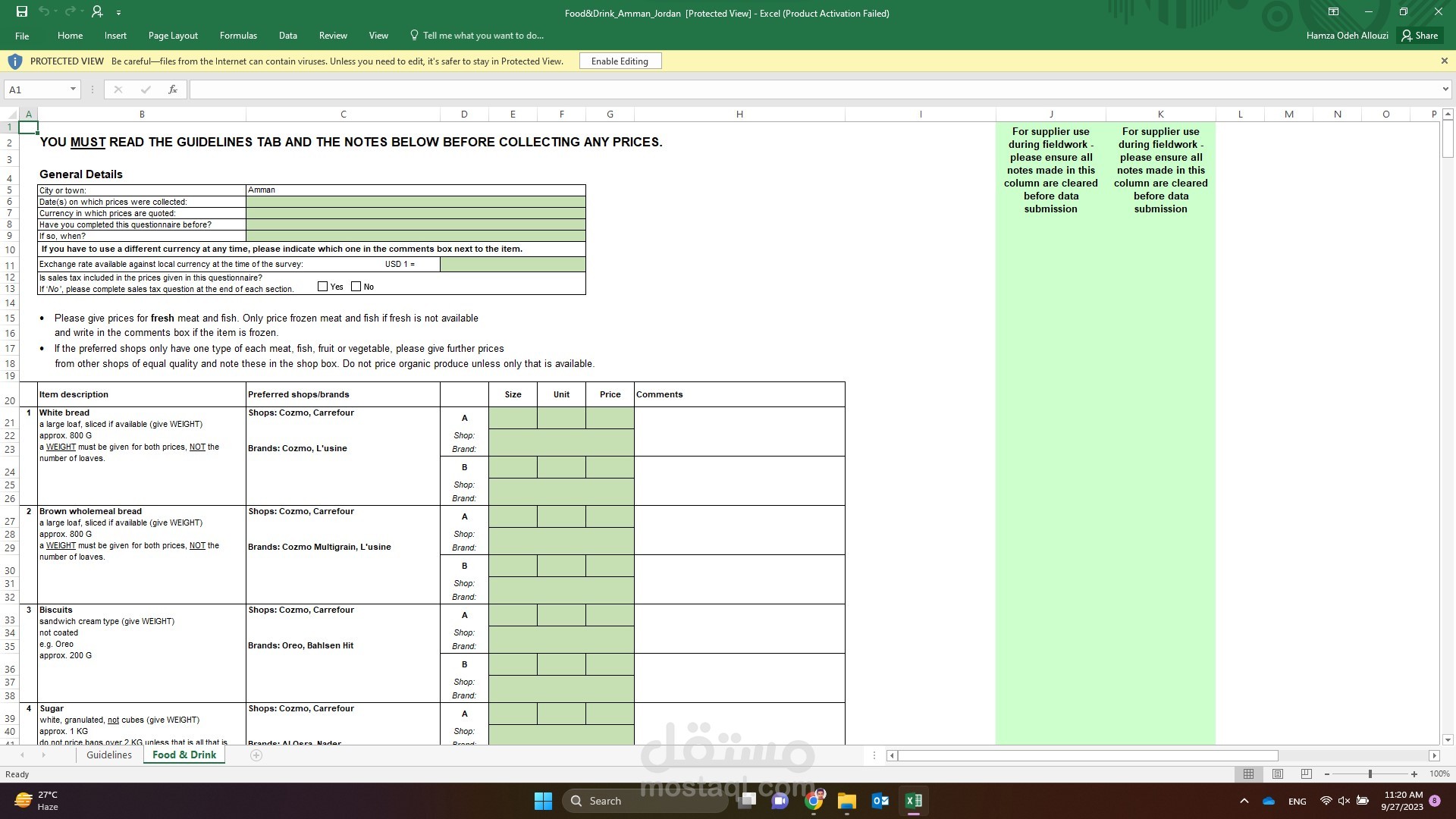The width and height of the screenshot is (1456, 819).
Task: Select the Food & Drink sheet tab
Action: (184, 755)
